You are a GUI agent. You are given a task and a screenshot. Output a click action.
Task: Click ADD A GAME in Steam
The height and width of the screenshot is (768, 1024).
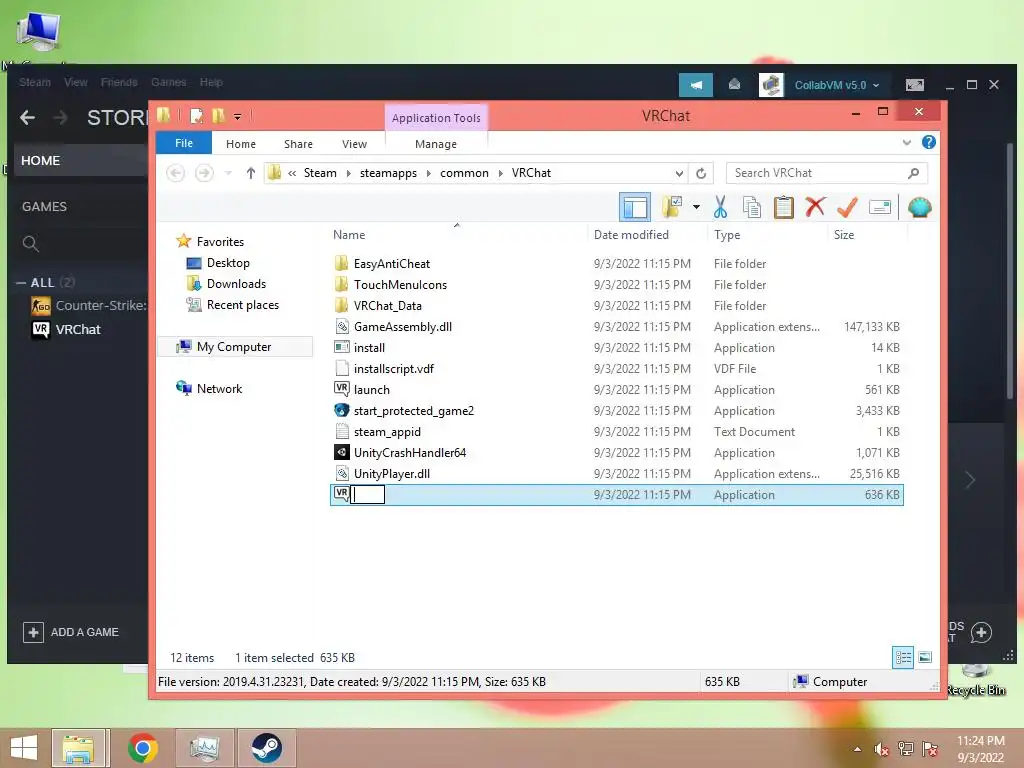click(71, 632)
